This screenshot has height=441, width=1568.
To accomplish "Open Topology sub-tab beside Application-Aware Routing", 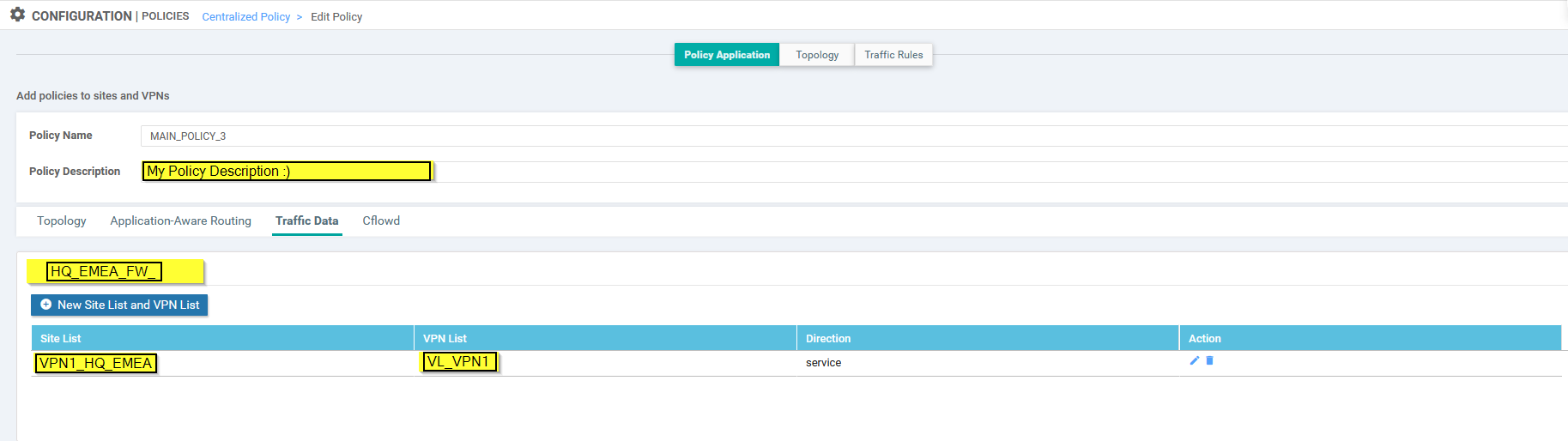I will tap(62, 221).
